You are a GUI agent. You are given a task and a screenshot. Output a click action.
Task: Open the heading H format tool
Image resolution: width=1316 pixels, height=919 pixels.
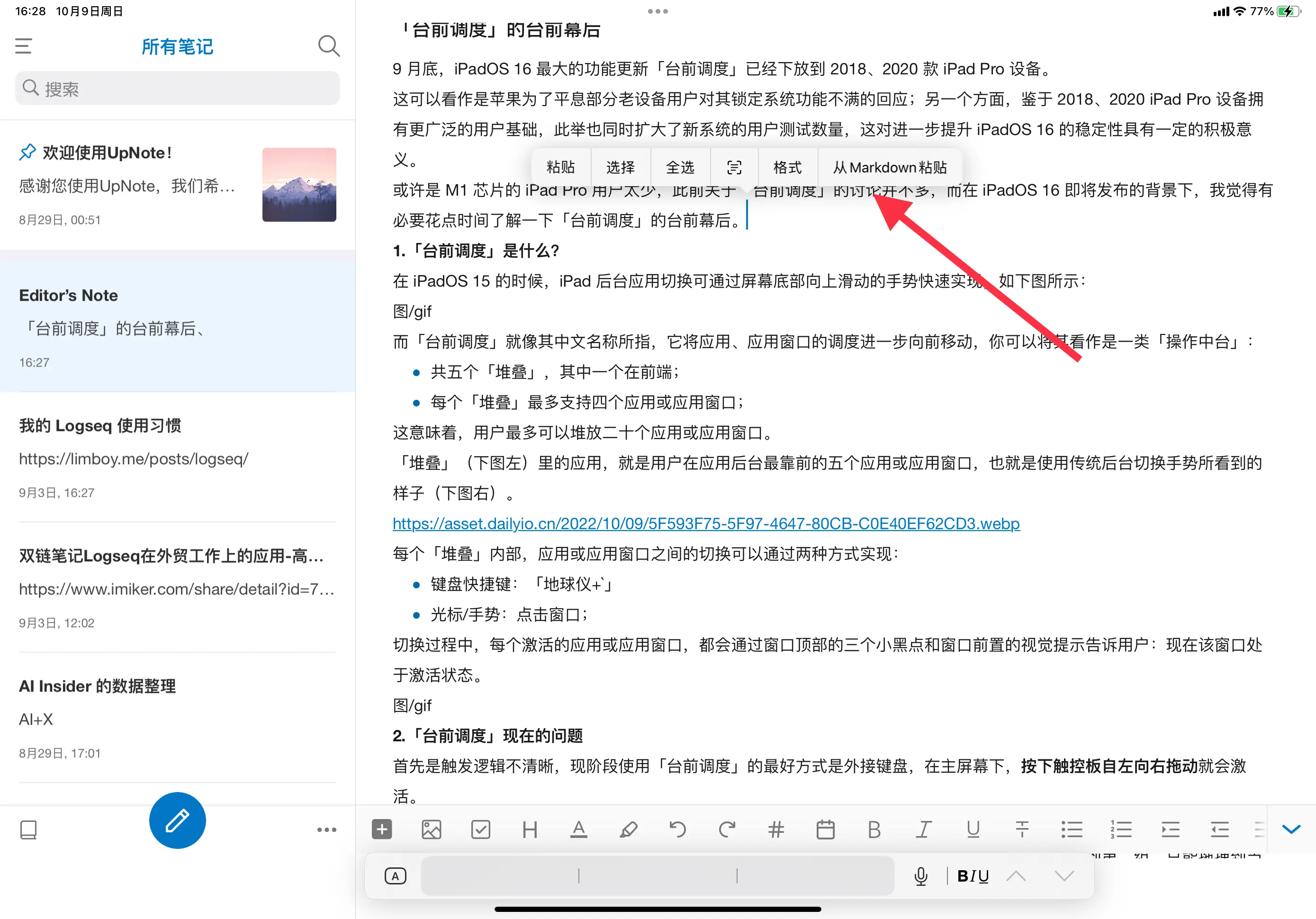pos(530,829)
